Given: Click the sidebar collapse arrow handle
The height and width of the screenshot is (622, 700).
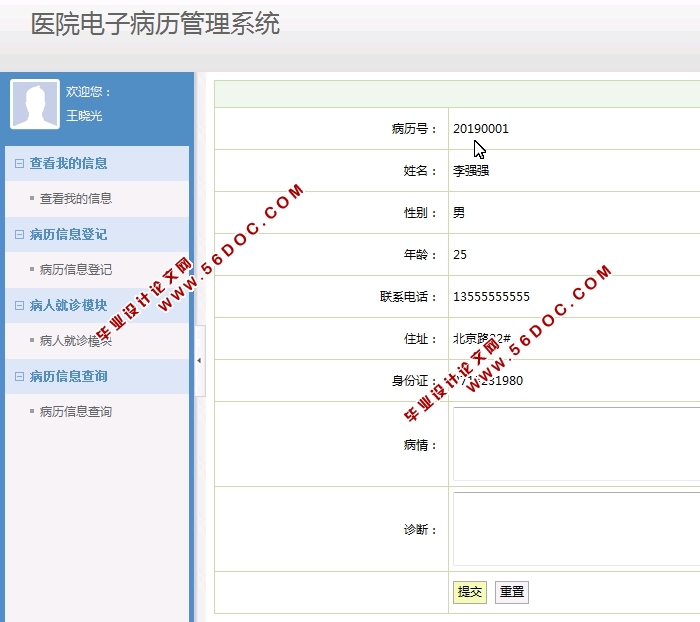Looking at the screenshot, I should click(x=198, y=360).
